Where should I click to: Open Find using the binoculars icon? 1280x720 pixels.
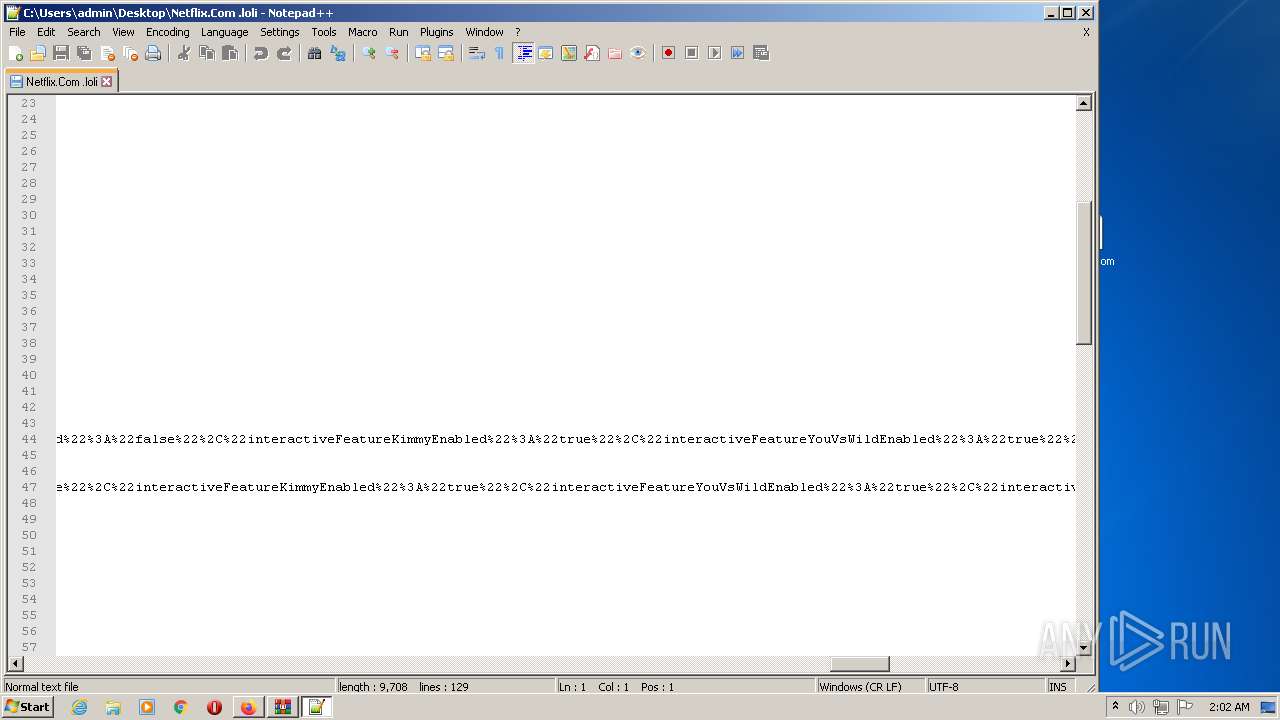pos(315,53)
